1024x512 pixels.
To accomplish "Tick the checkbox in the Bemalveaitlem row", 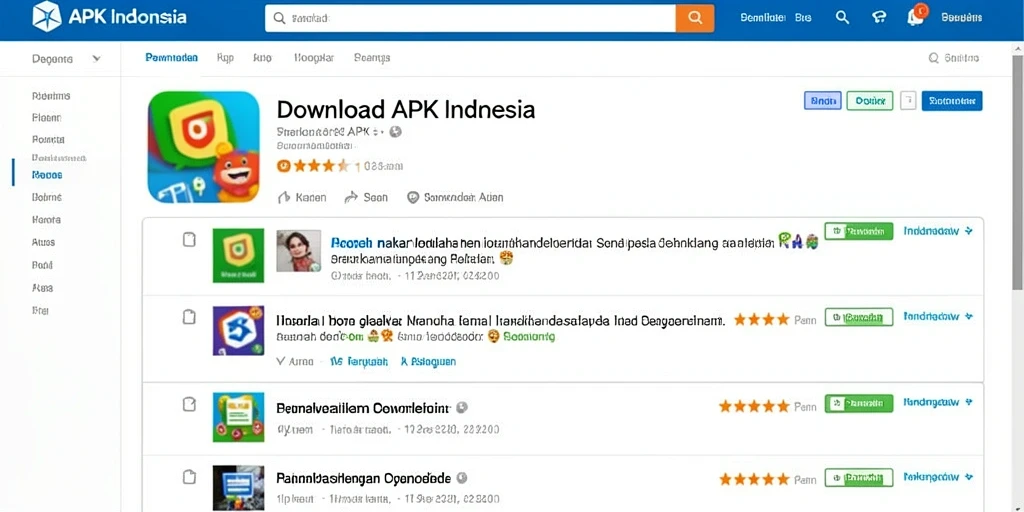I will [x=189, y=404].
